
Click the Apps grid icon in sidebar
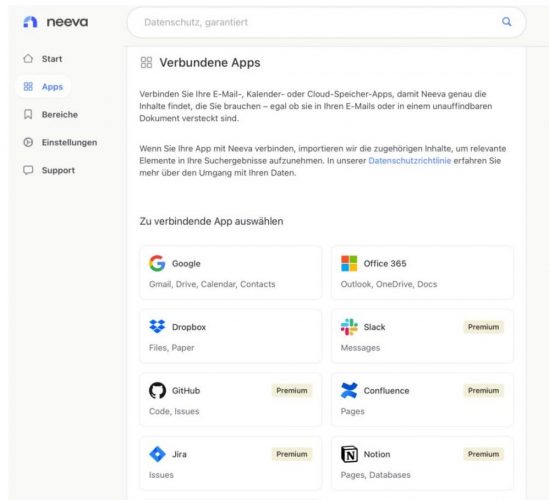click(x=28, y=86)
